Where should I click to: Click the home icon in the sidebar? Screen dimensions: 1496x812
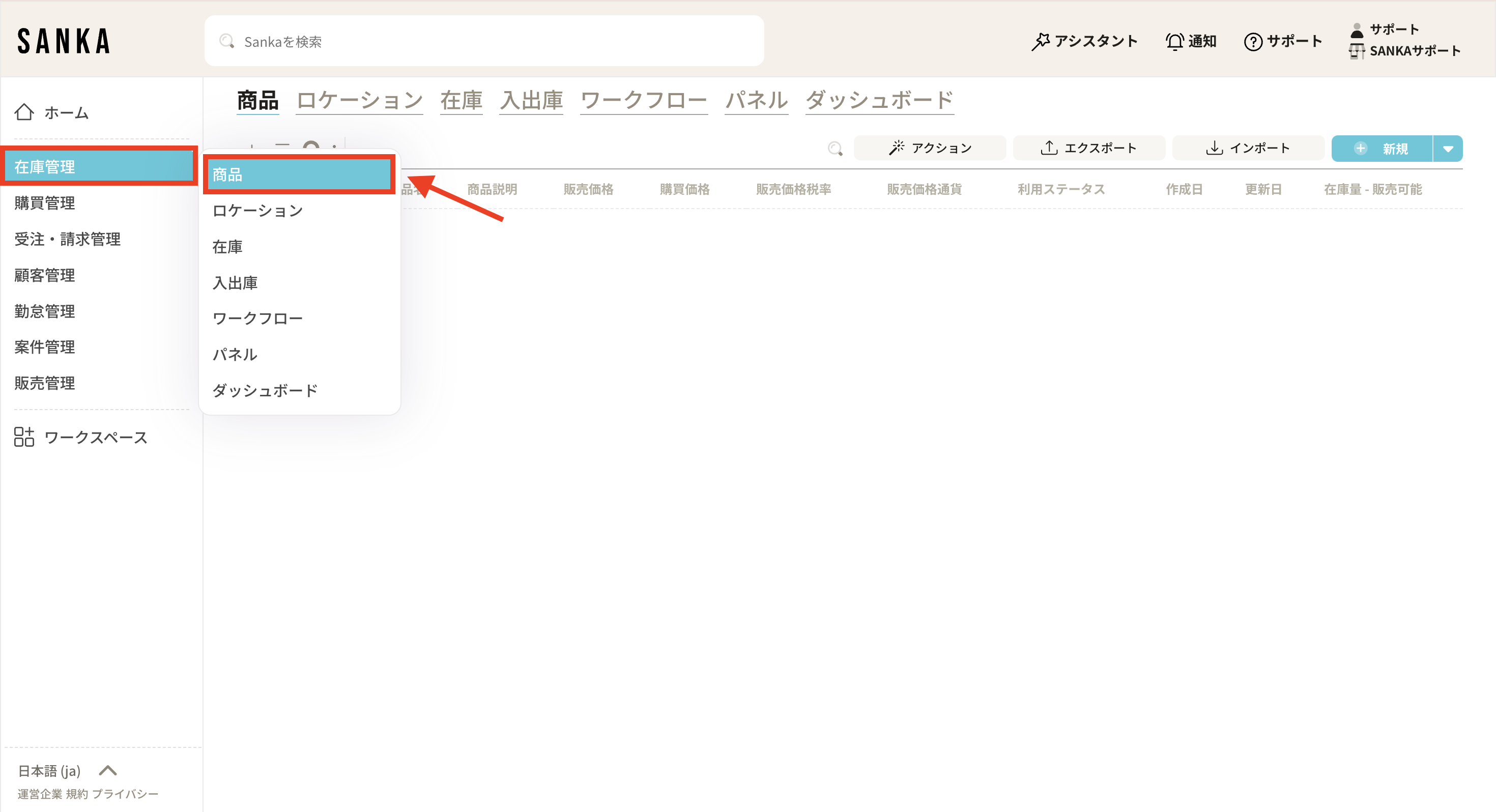pos(24,112)
